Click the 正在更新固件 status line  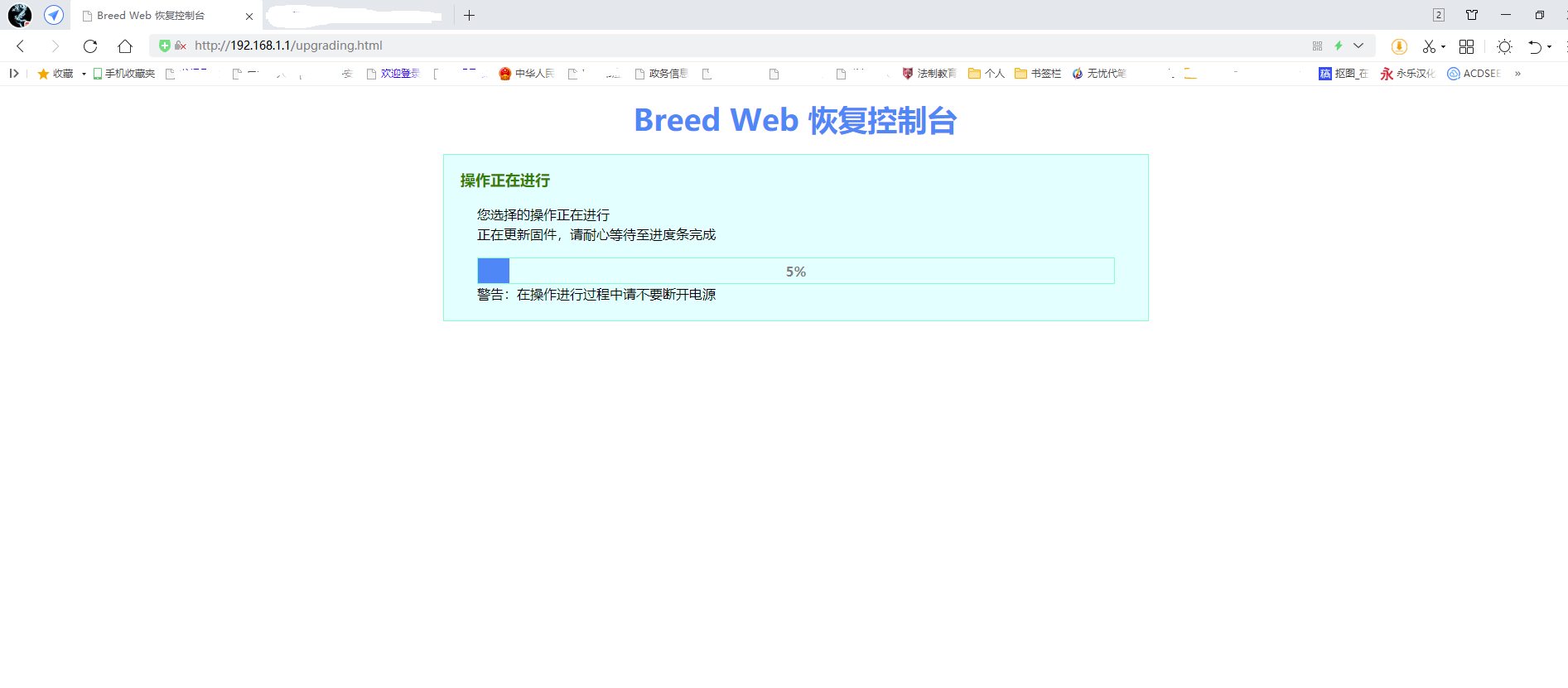coord(596,235)
